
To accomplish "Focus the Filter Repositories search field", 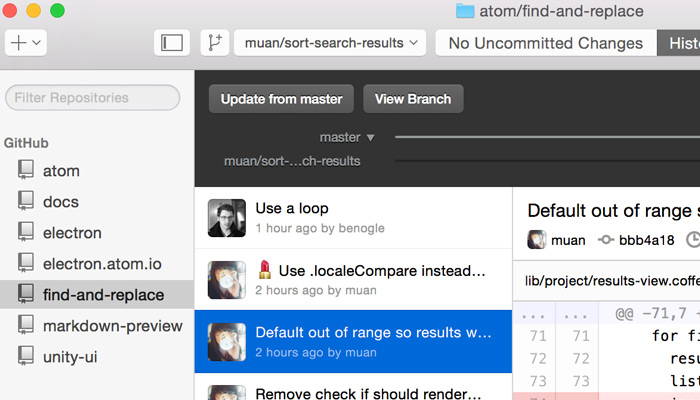I will coord(92,97).
